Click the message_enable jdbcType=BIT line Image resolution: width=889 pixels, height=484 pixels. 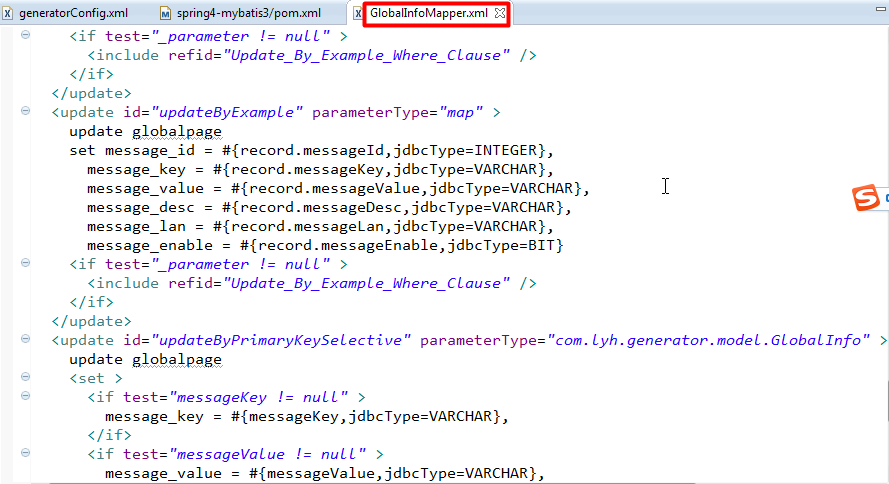tap(325, 245)
